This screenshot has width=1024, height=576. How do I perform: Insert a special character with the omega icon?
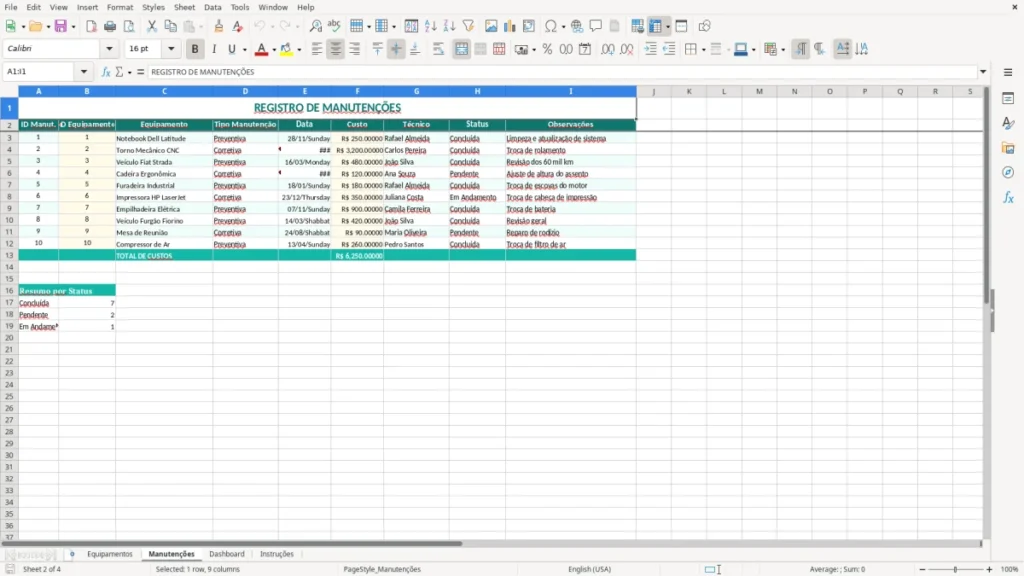click(551, 26)
